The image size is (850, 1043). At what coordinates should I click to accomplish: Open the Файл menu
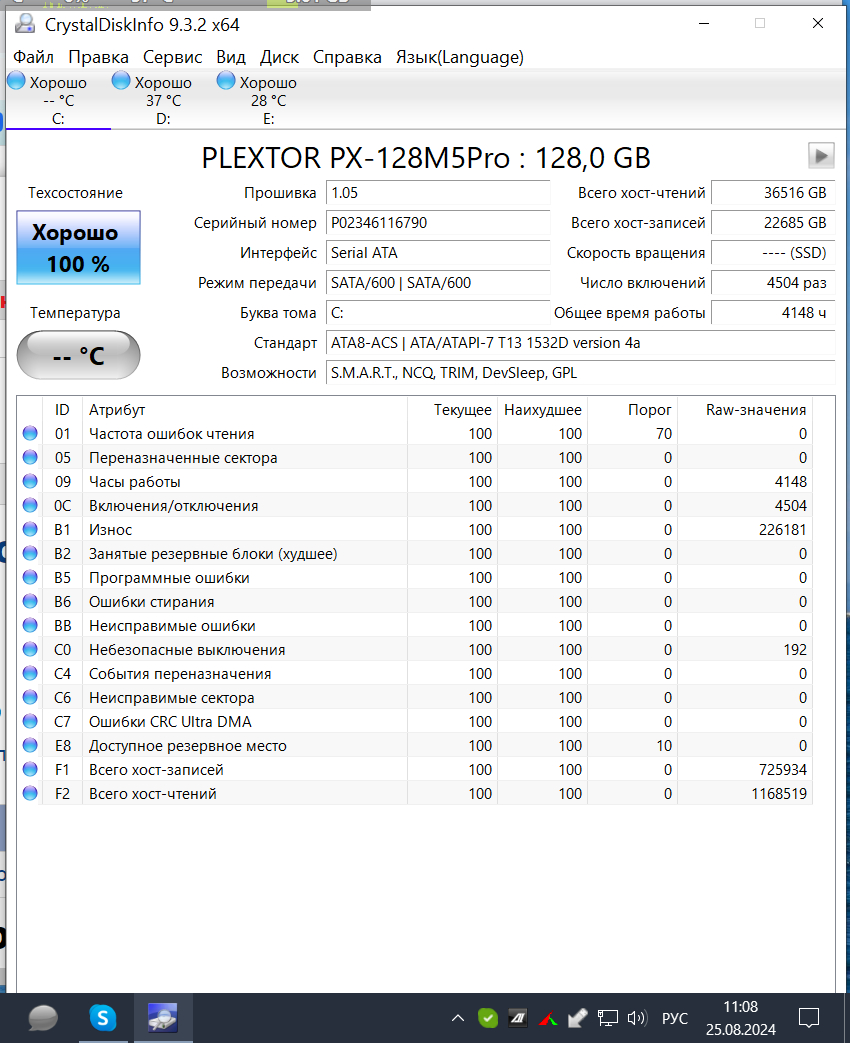click(33, 57)
